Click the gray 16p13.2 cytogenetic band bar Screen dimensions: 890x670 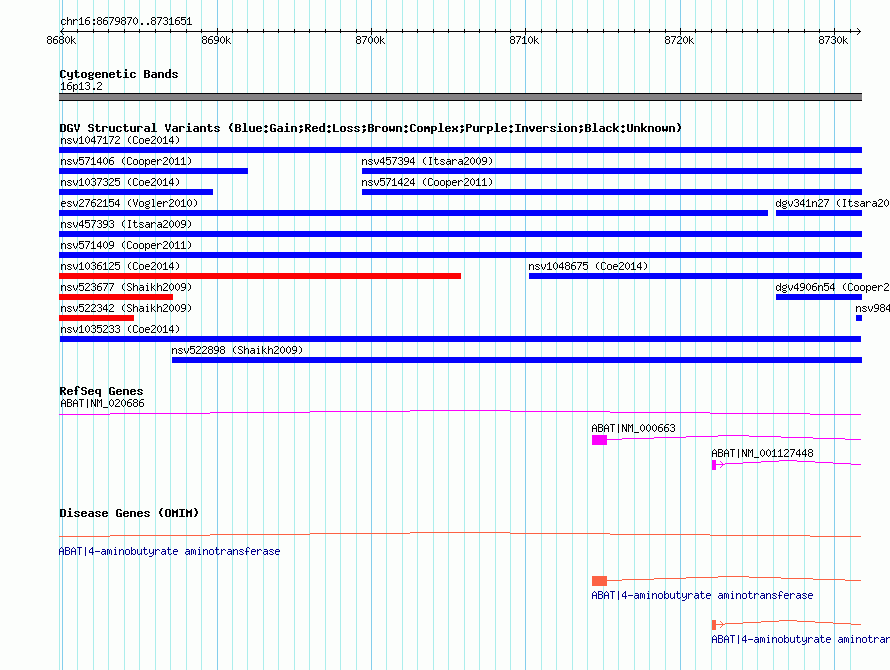460,97
